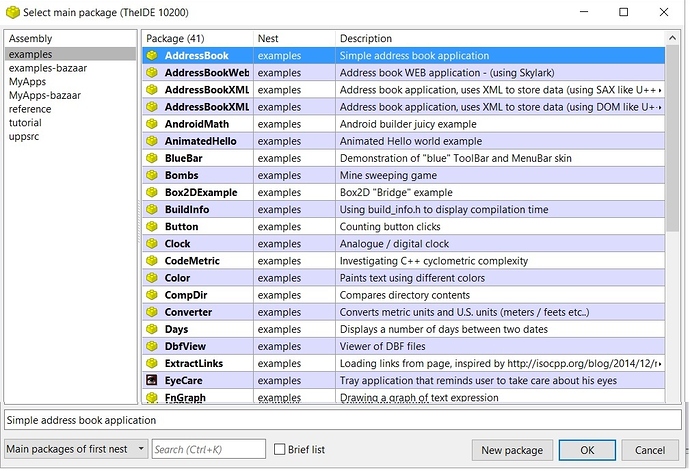Click the Cancel button
The height and width of the screenshot is (471, 690).
pos(650,450)
